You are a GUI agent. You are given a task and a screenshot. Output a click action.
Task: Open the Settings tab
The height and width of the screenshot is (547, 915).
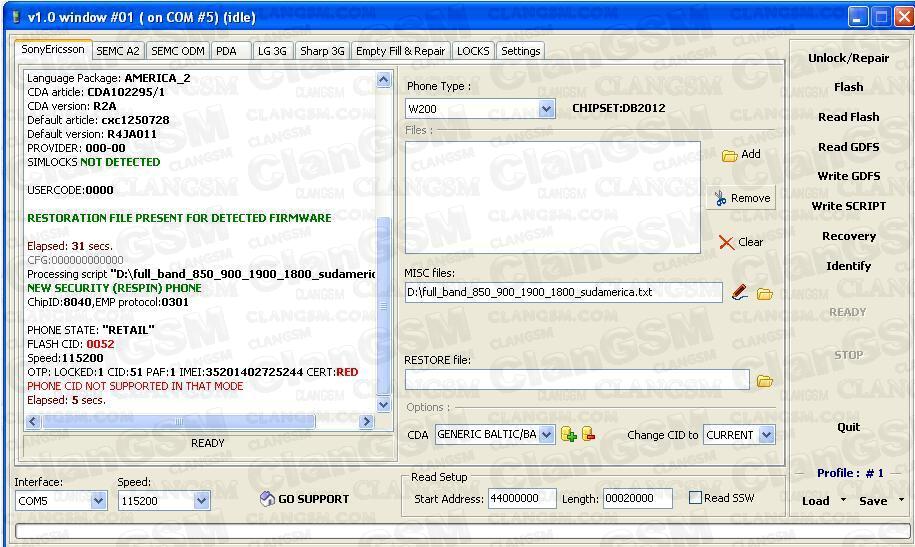click(x=521, y=51)
